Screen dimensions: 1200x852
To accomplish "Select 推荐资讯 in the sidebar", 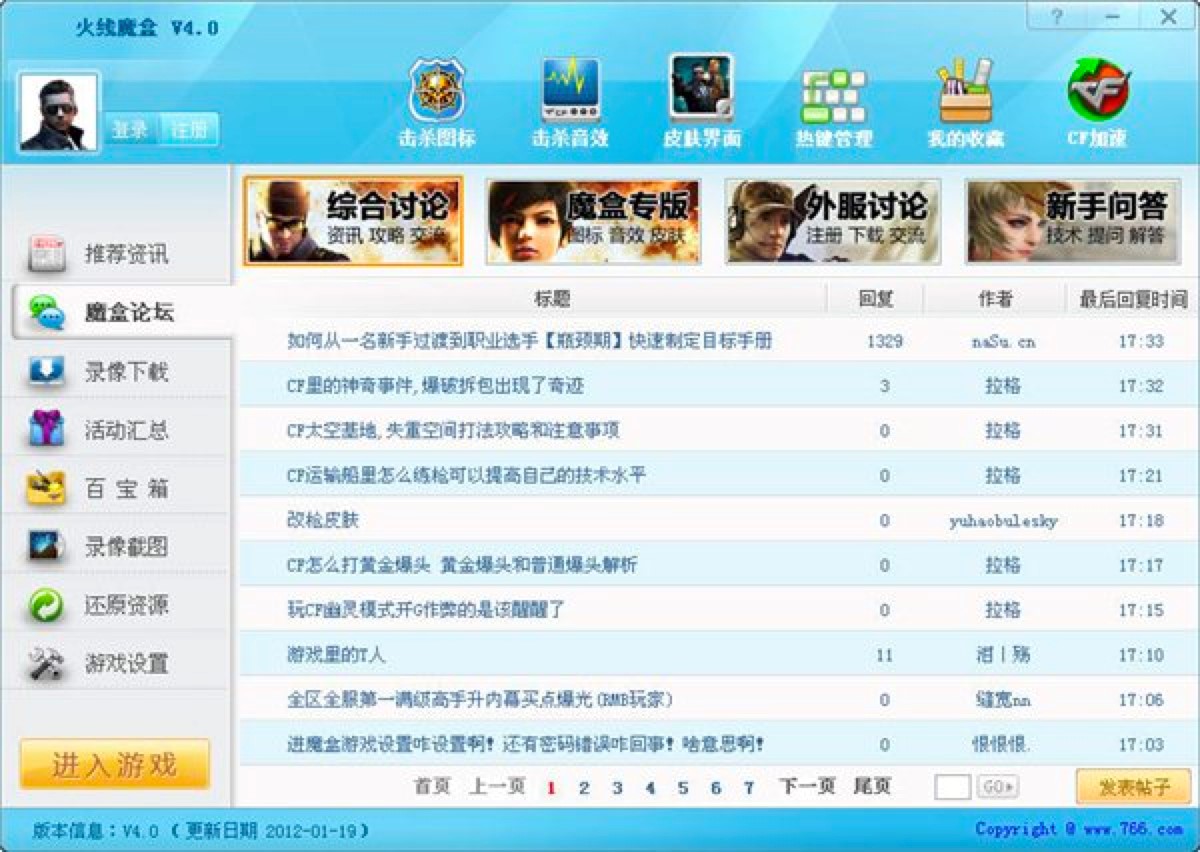I will click(118, 254).
